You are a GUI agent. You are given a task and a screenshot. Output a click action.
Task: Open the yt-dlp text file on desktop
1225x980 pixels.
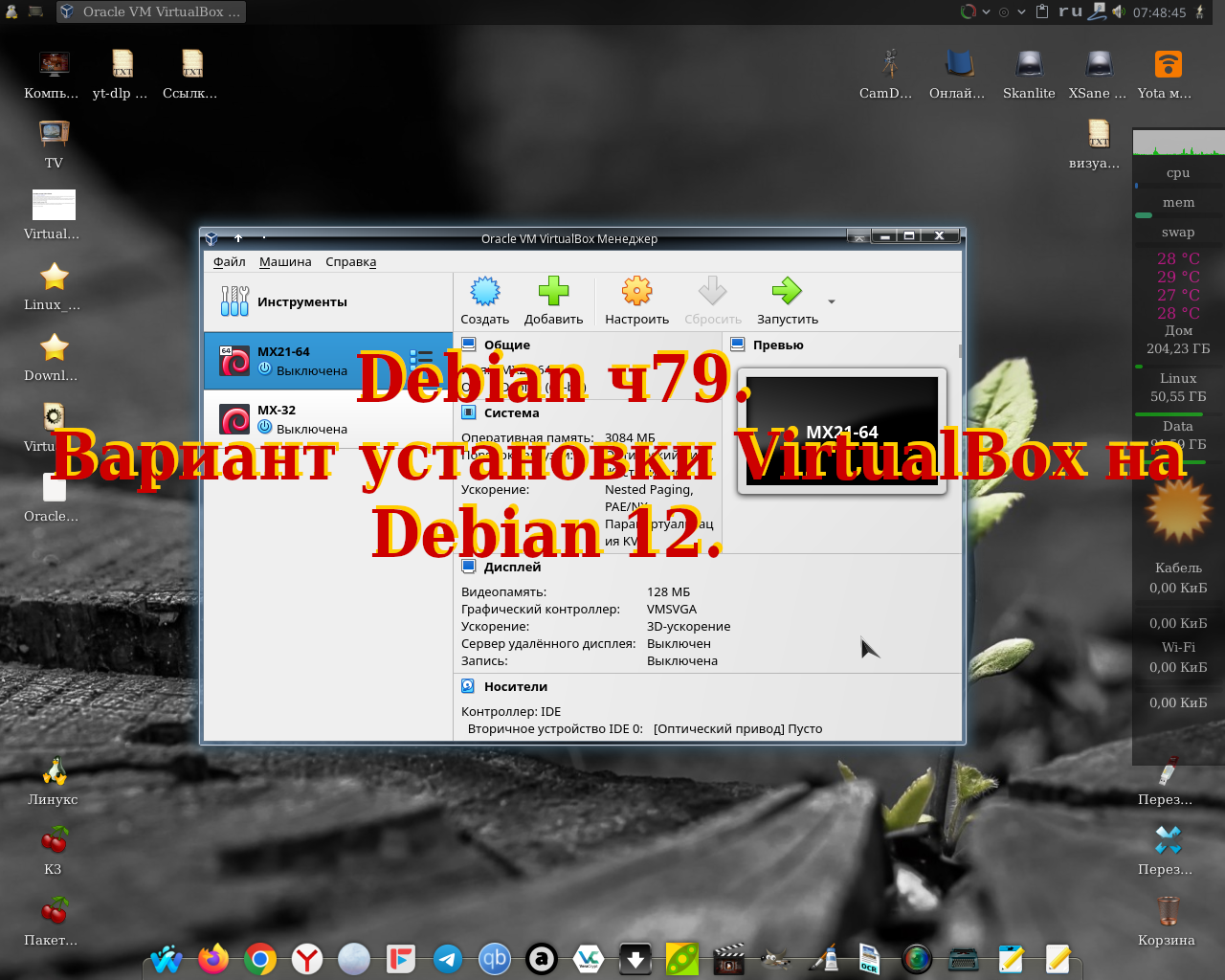point(122,75)
